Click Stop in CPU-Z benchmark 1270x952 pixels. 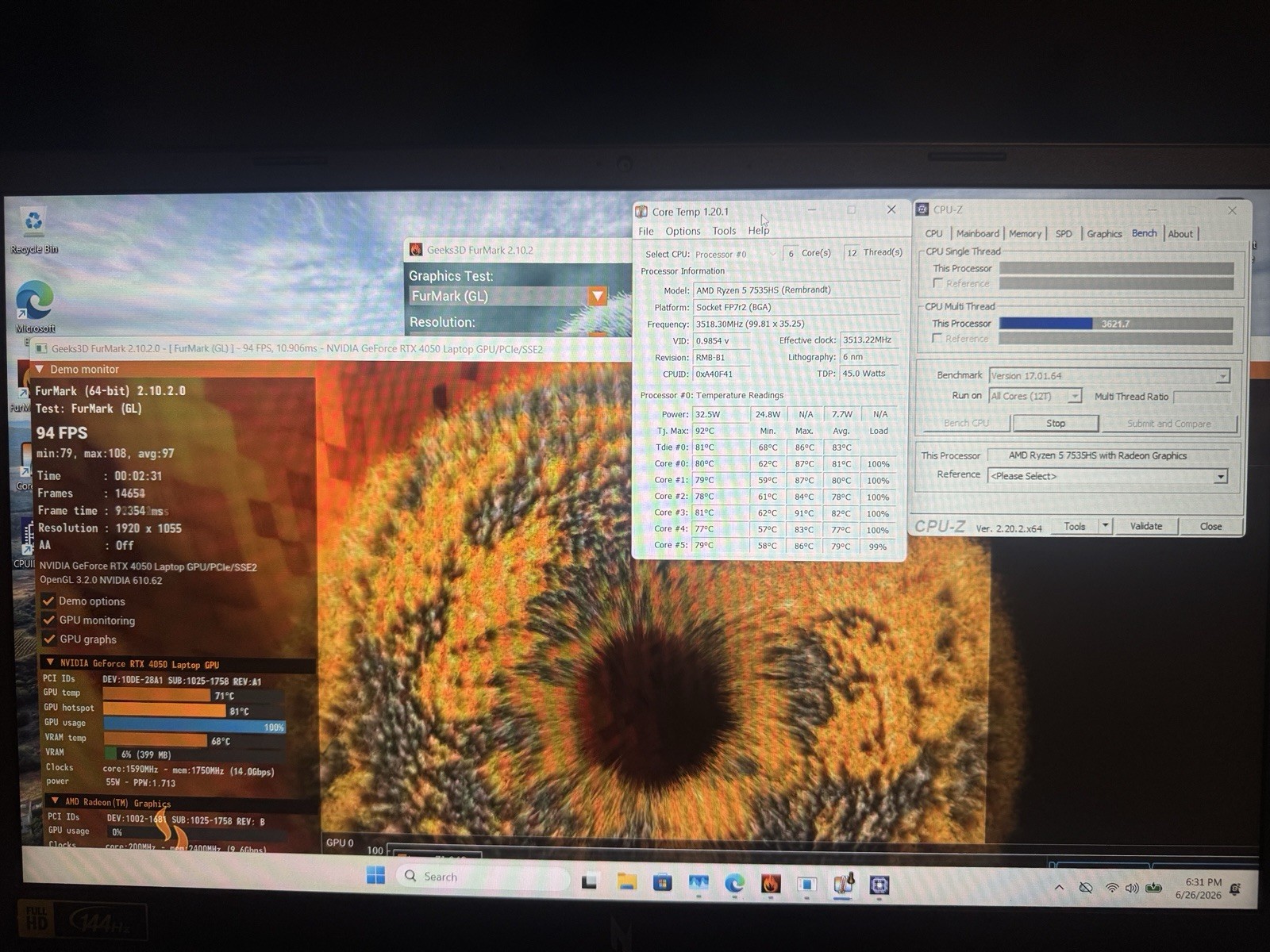pyautogui.click(x=1056, y=423)
